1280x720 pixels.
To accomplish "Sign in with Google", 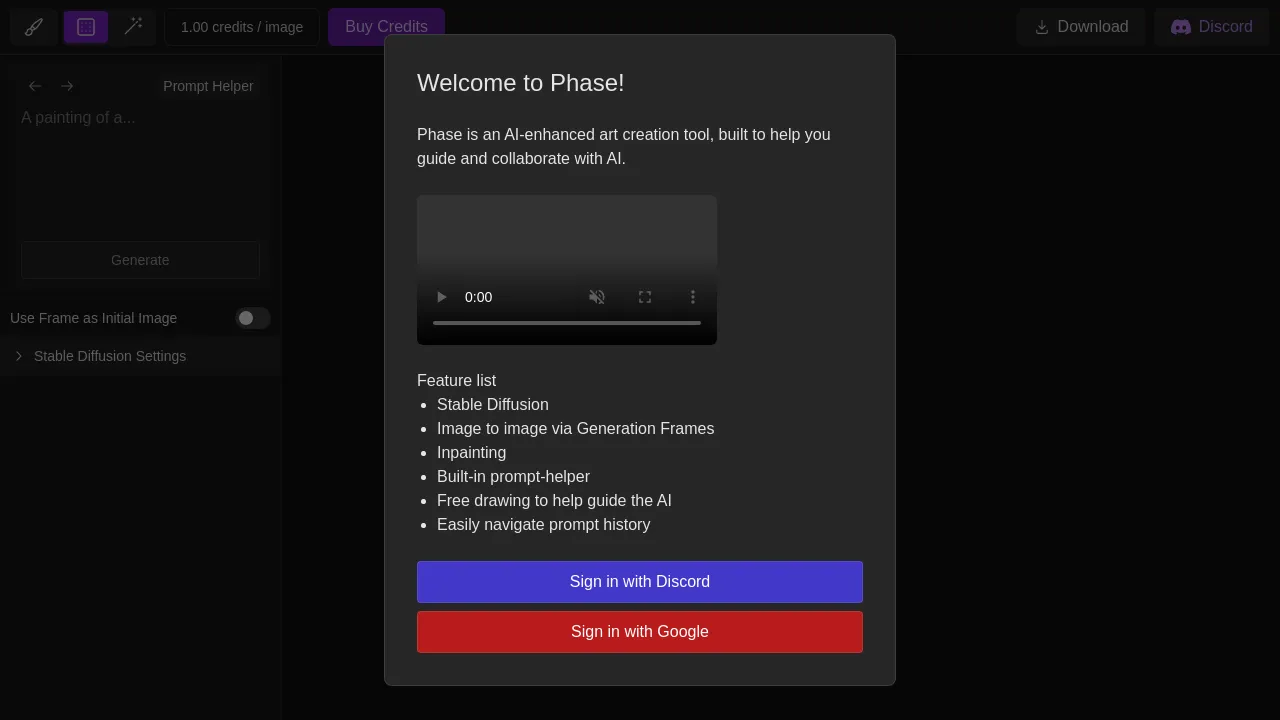I will 639,631.
